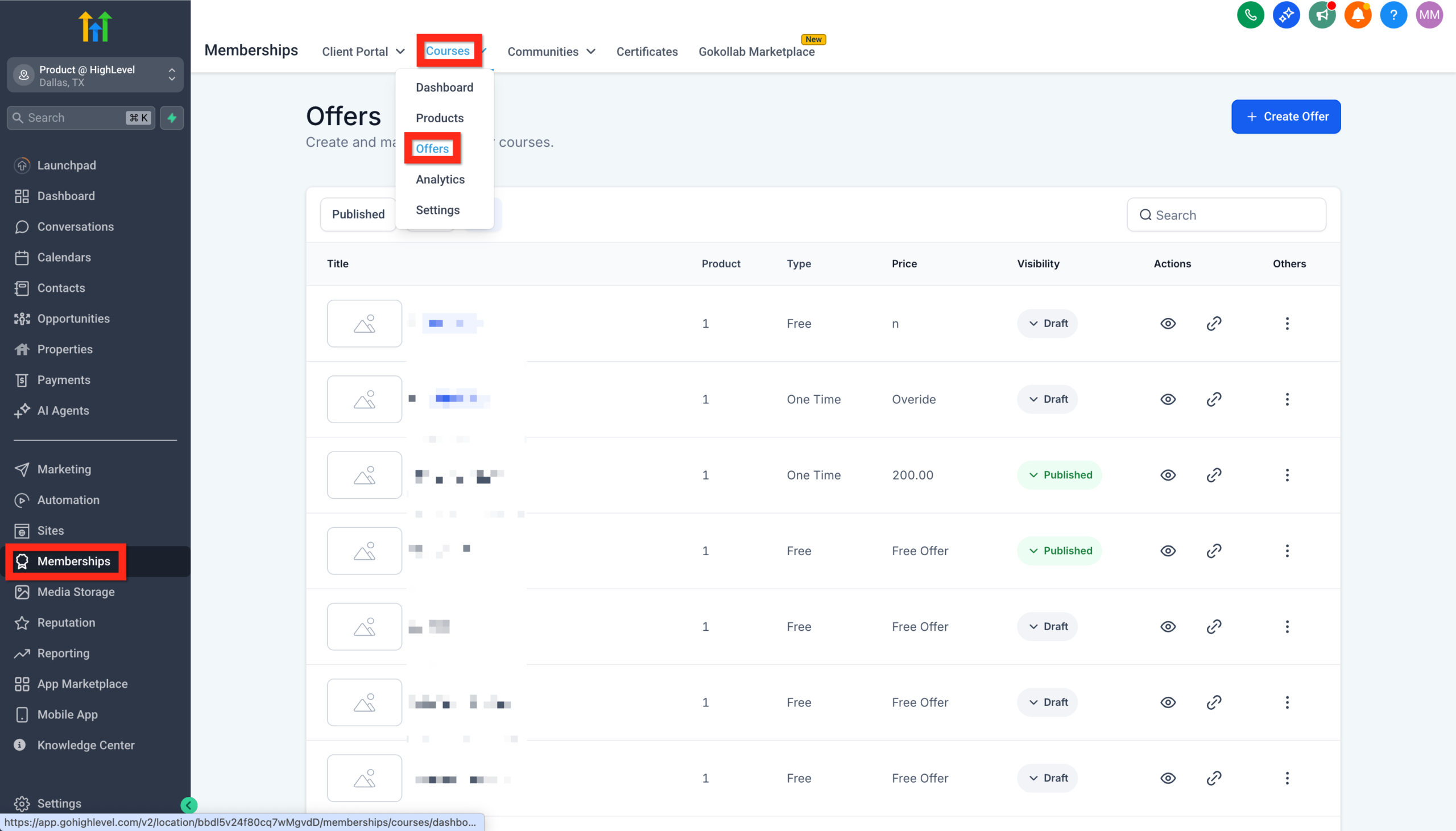
Task: Select Offers from the Courses menu
Action: point(432,148)
